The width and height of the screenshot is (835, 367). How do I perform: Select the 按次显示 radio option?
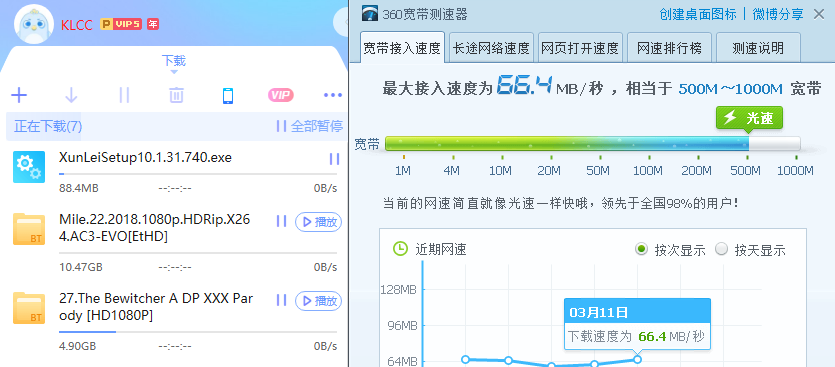coord(642,249)
